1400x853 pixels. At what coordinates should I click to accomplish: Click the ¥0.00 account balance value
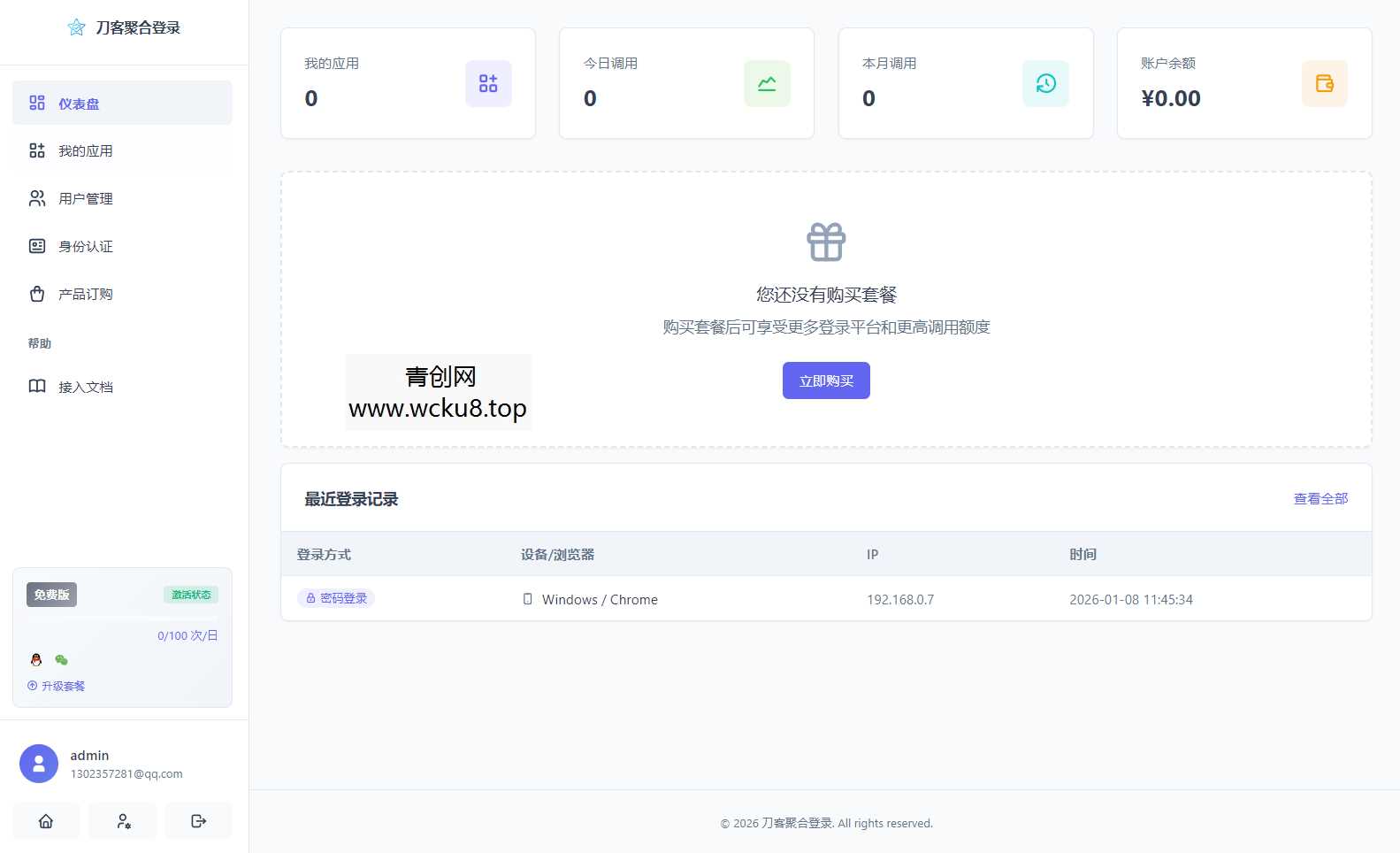point(1171,98)
